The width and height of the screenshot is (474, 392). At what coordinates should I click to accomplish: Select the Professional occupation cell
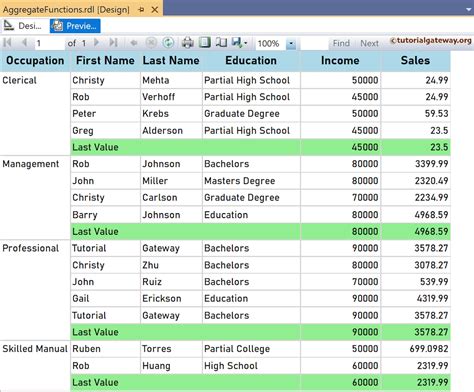tap(35, 290)
